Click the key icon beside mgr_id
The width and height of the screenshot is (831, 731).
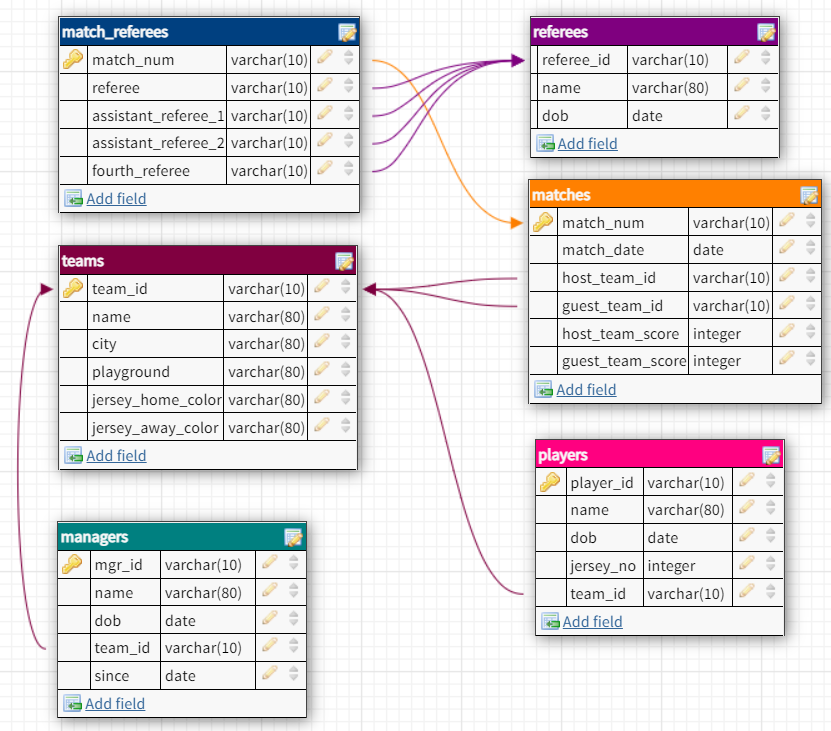tap(72, 565)
